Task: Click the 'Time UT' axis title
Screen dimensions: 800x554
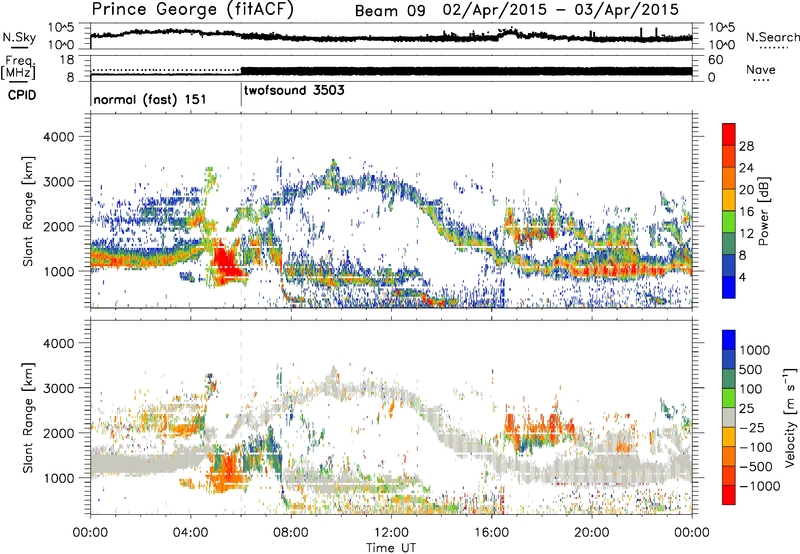Action: [391, 548]
